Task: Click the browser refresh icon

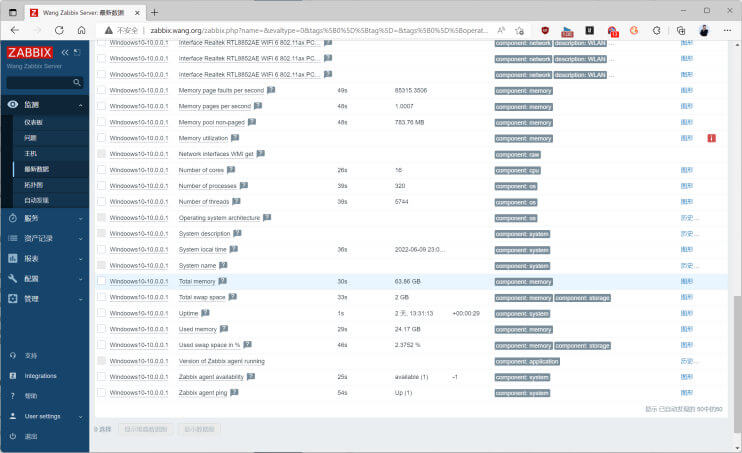Action: [x=59, y=30]
